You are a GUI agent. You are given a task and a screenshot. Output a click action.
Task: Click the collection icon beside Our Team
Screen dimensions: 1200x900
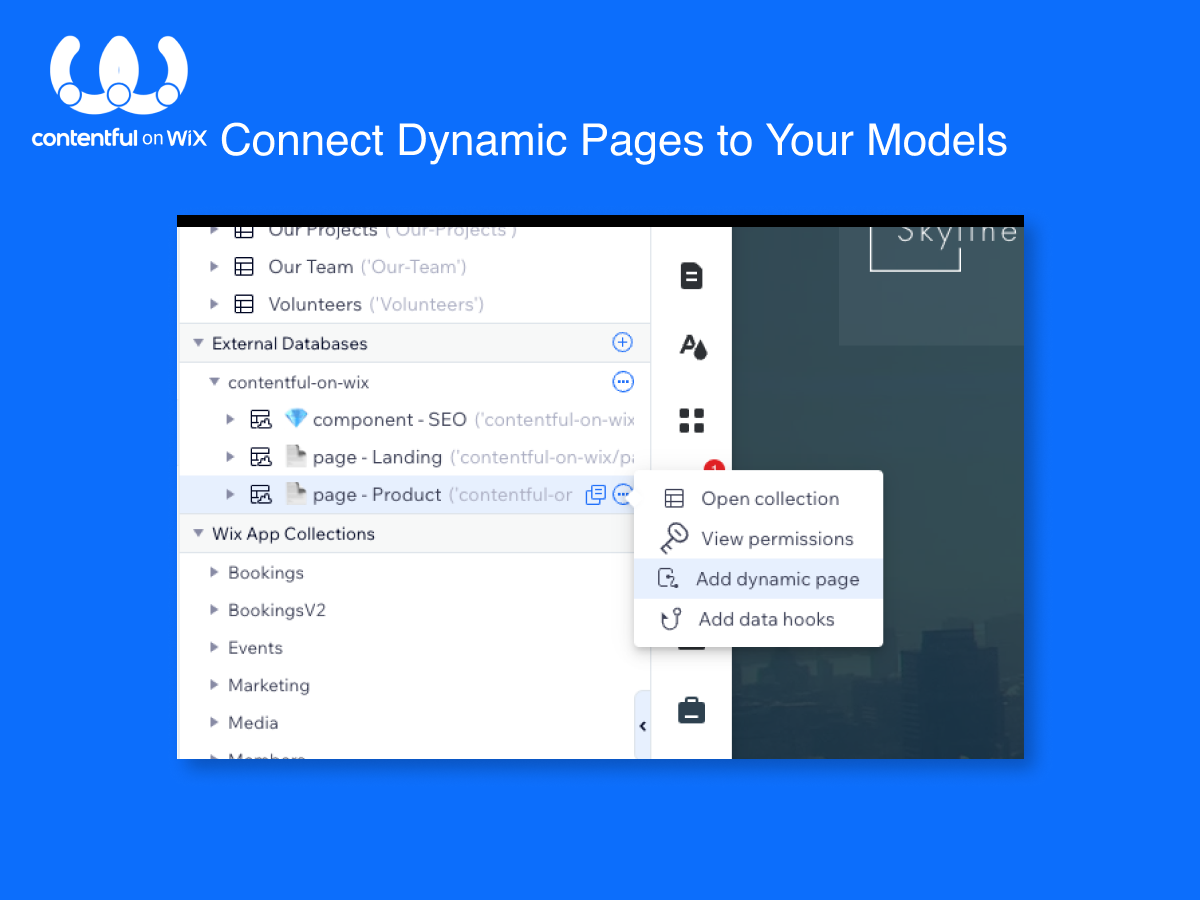point(244,267)
